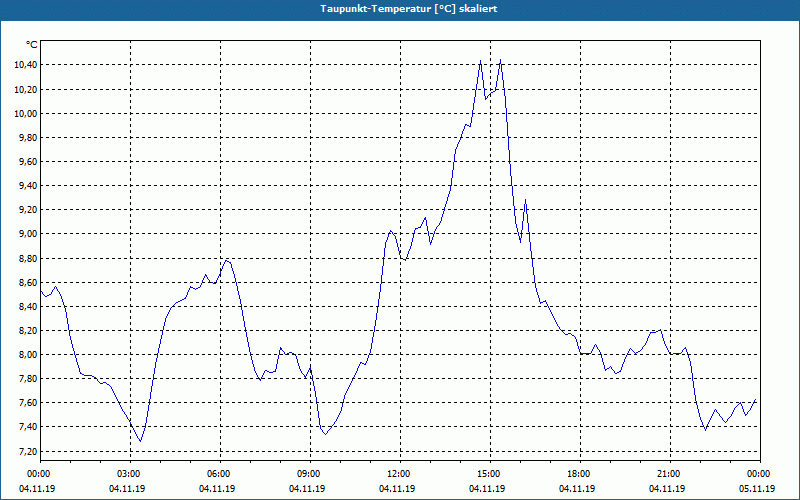Click the 8,00 axis value

coord(29,355)
